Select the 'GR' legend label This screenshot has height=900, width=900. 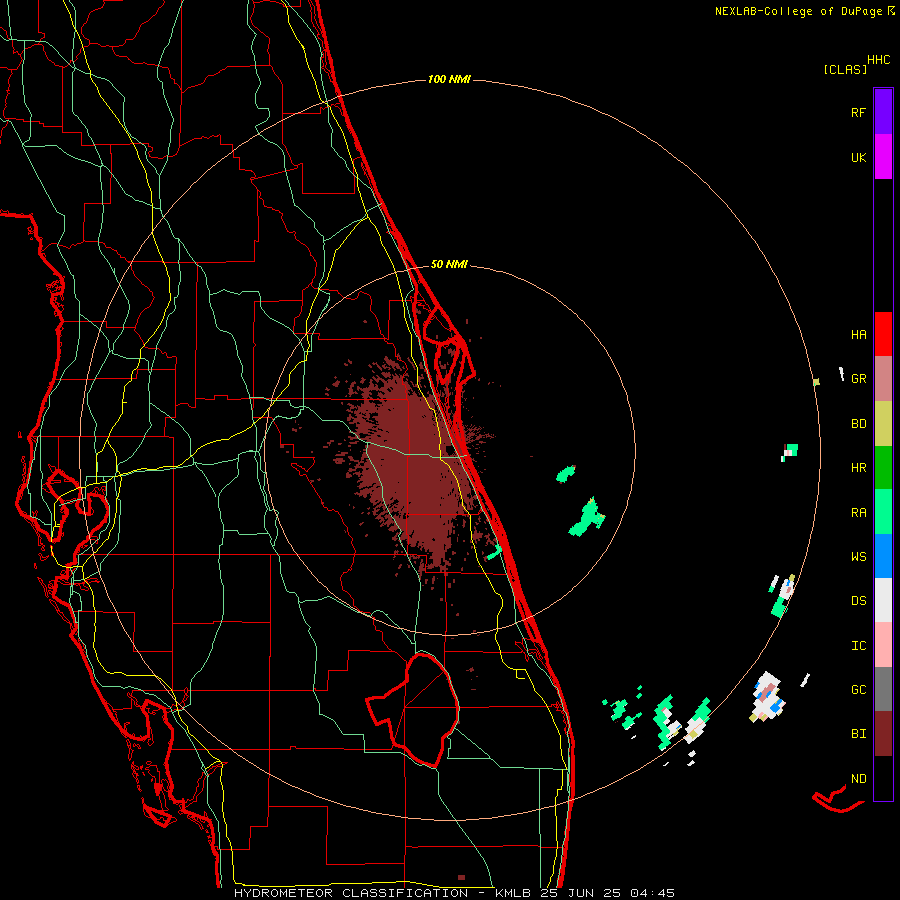tap(858, 378)
